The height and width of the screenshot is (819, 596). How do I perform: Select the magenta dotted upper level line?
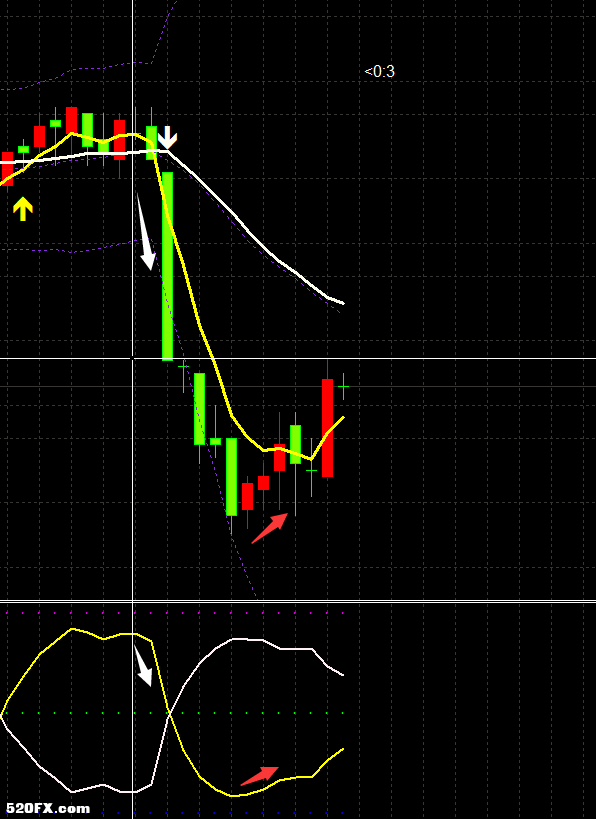pyautogui.click(x=172, y=613)
